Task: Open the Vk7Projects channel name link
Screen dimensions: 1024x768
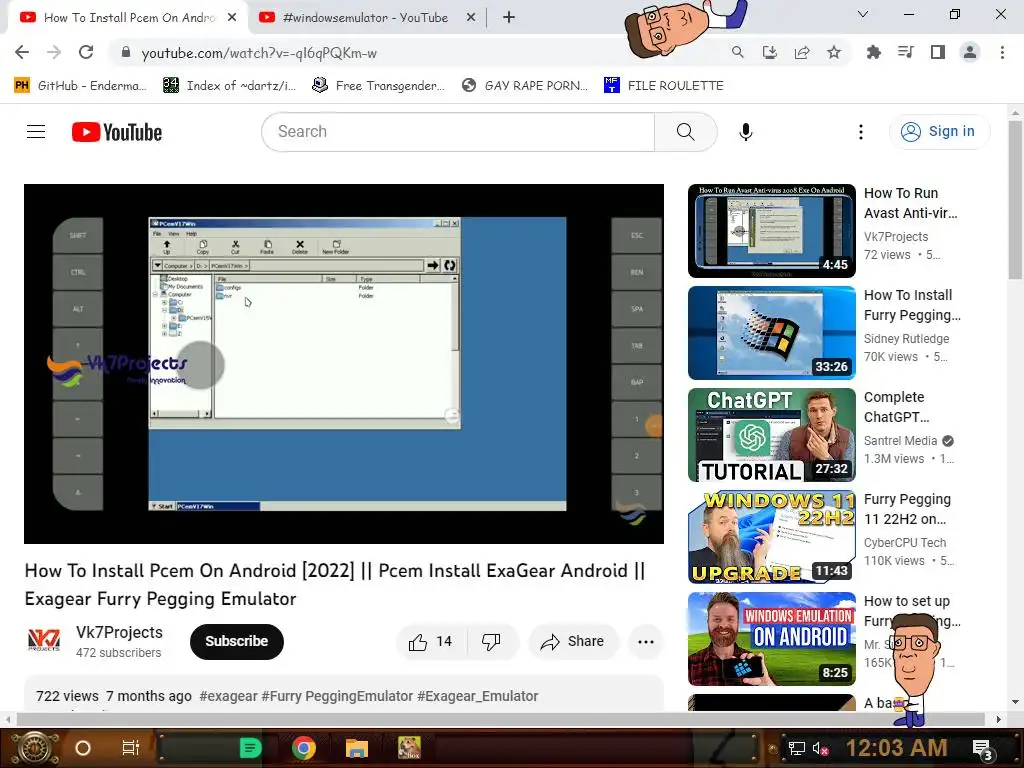Action: pyautogui.click(x=119, y=632)
